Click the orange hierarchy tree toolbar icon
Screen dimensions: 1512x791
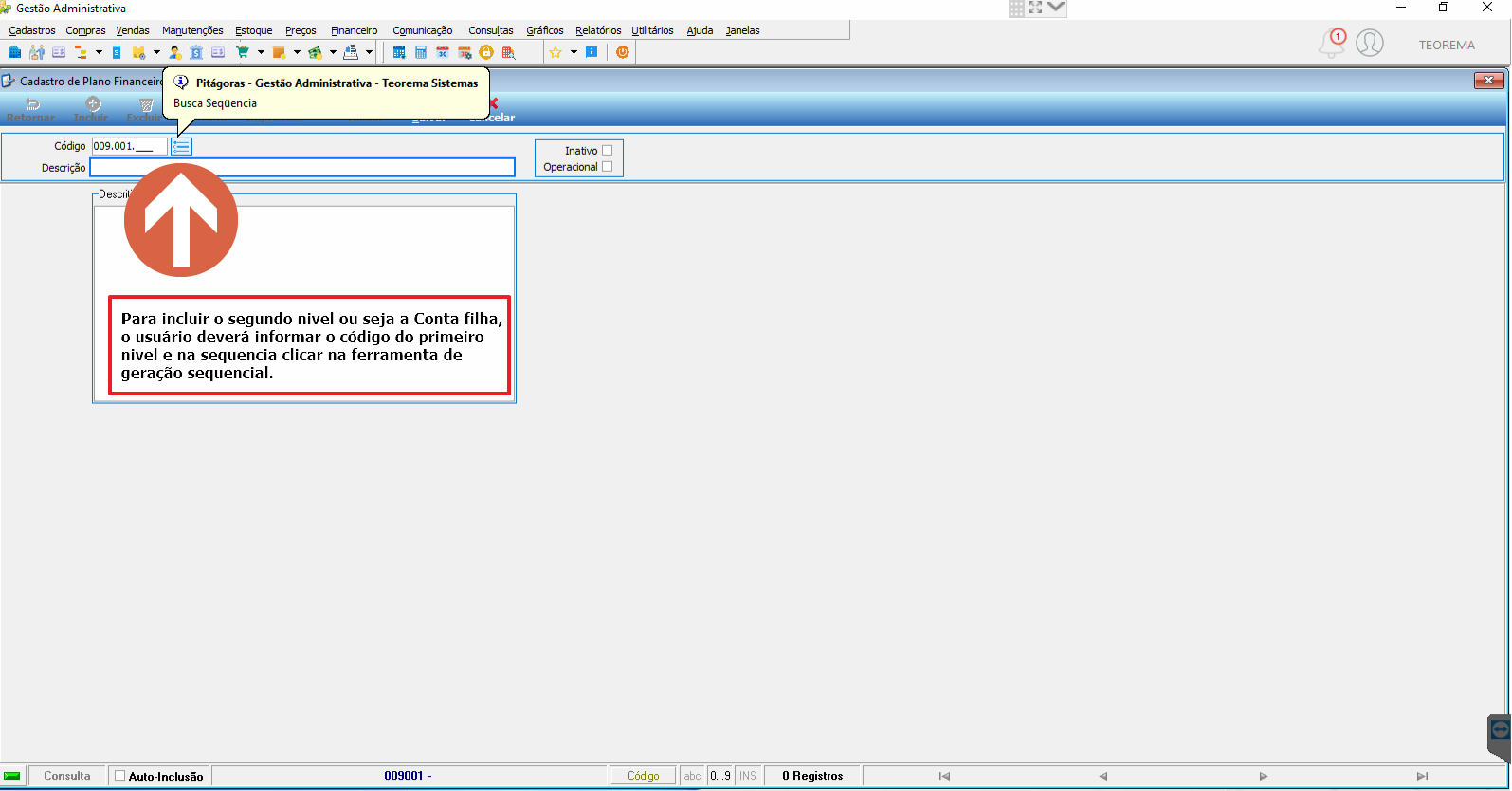point(81,52)
